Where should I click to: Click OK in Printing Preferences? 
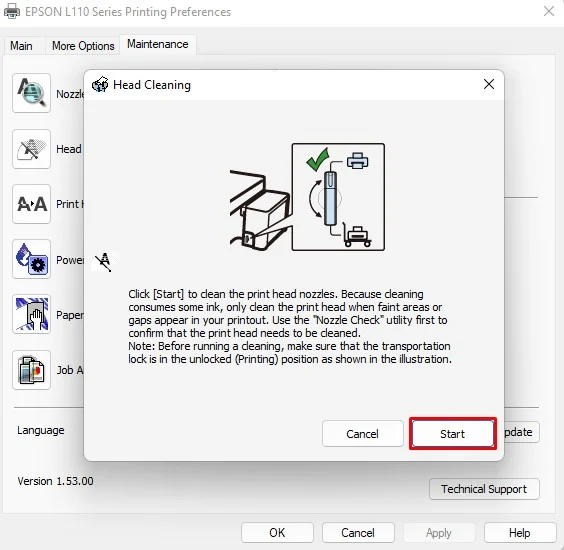277,533
